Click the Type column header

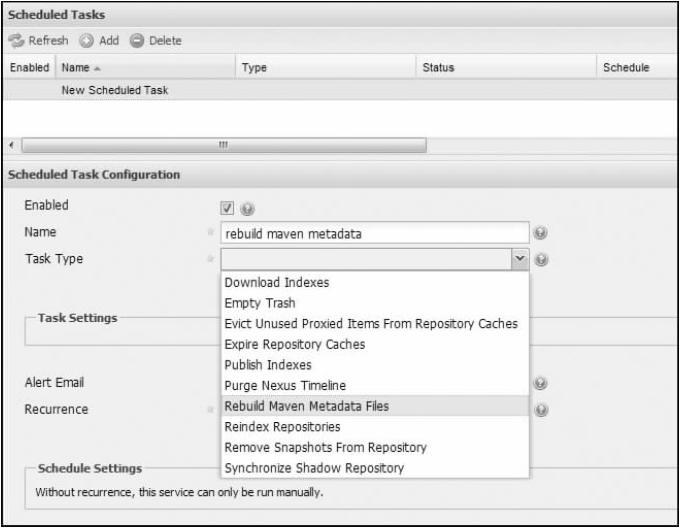tap(255, 68)
